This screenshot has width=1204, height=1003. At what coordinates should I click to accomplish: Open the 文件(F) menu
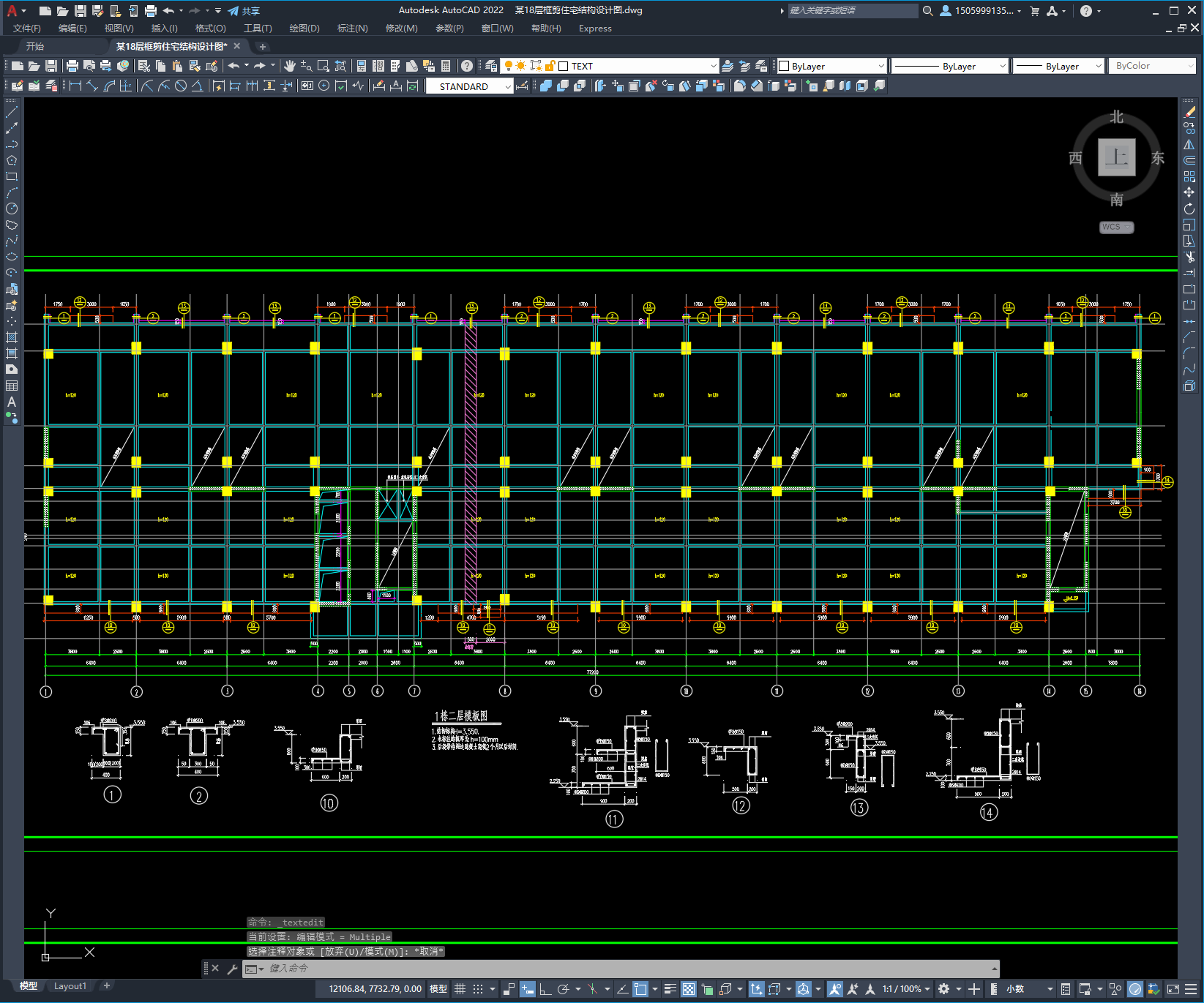click(27, 28)
